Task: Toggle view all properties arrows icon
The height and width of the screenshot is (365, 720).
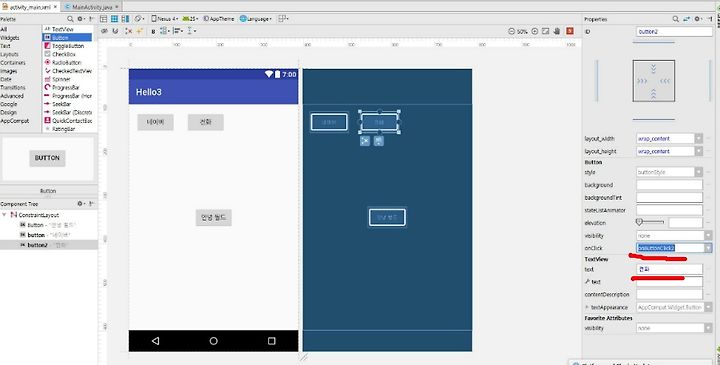Action: point(686,19)
